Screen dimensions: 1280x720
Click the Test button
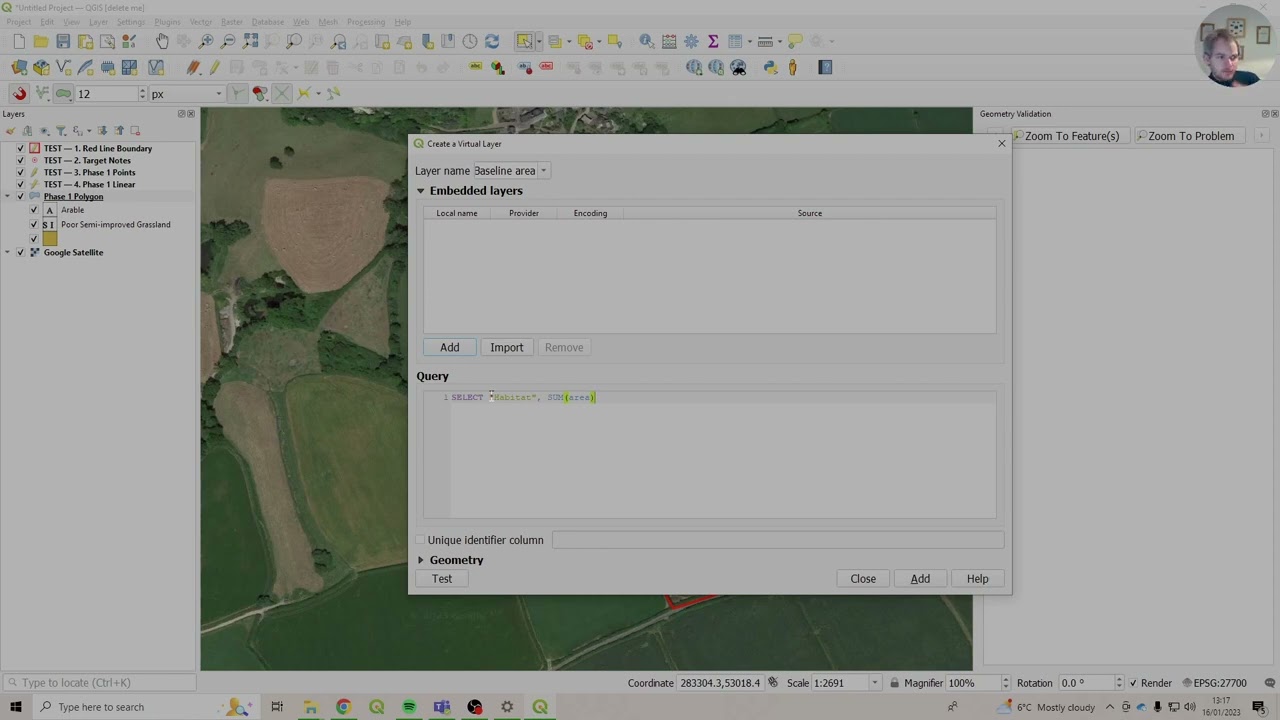442,579
